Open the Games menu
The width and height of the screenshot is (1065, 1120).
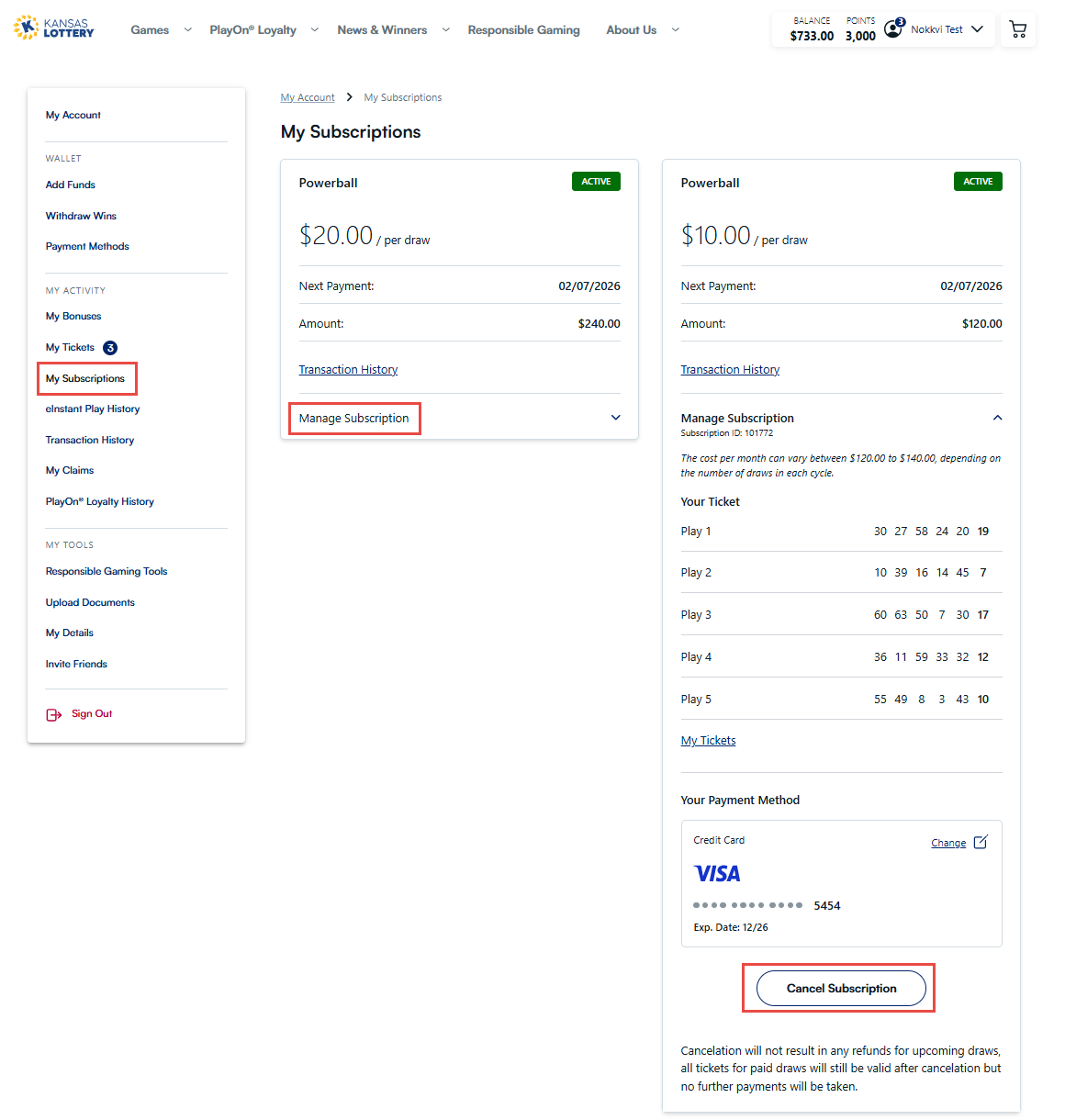(150, 29)
